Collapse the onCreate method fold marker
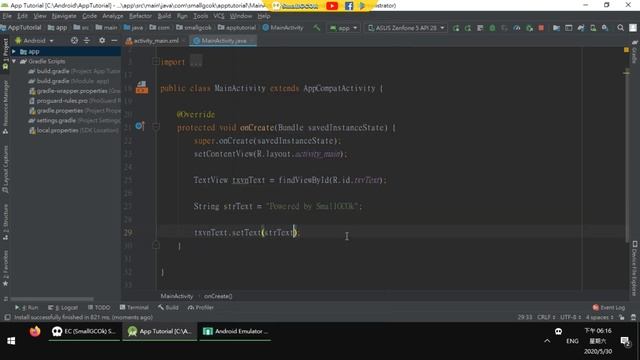This screenshot has height=360, width=640. pyautogui.click(x=156, y=127)
